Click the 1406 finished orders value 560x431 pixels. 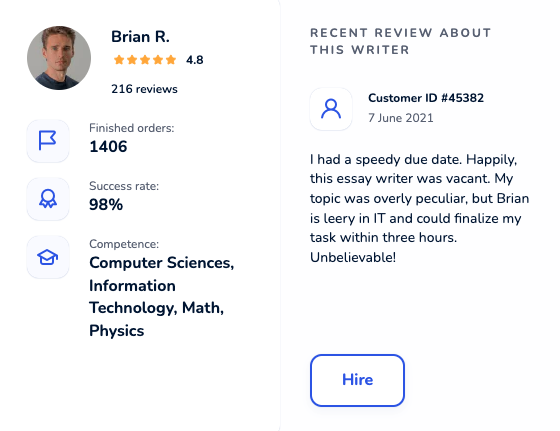point(108,146)
